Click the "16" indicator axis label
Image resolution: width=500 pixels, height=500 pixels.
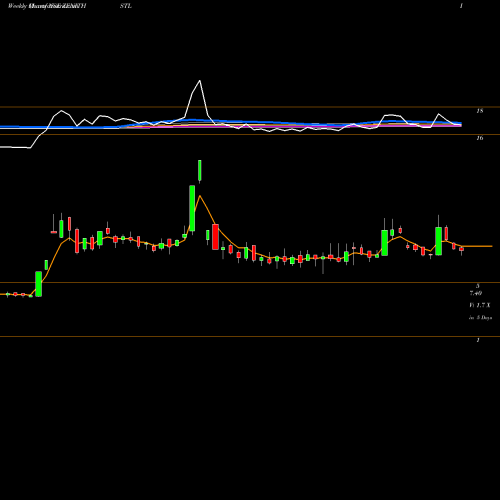(x=479, y=138)
